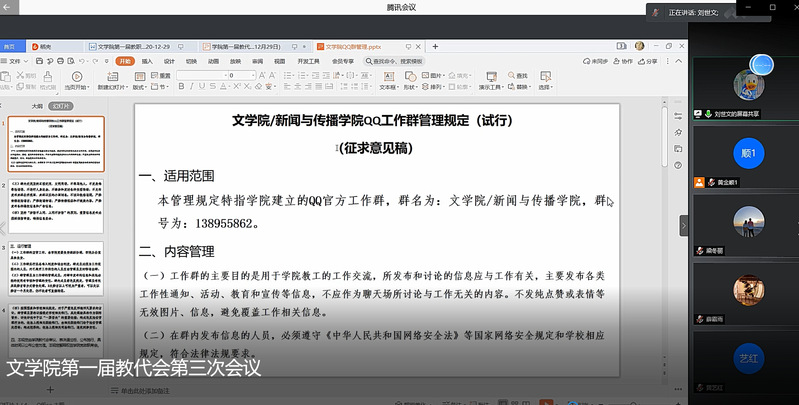Click the search commands input field
The width and height of the screenshot is (799, 405).
point(394,61)
